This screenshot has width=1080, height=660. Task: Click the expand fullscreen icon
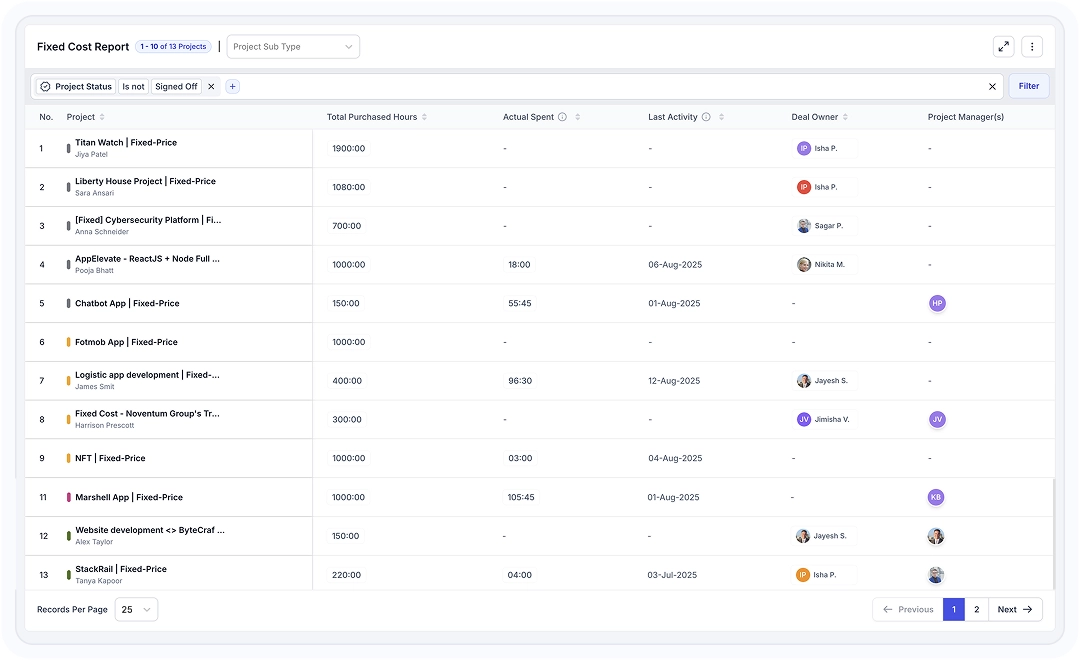click(1003, 47)
